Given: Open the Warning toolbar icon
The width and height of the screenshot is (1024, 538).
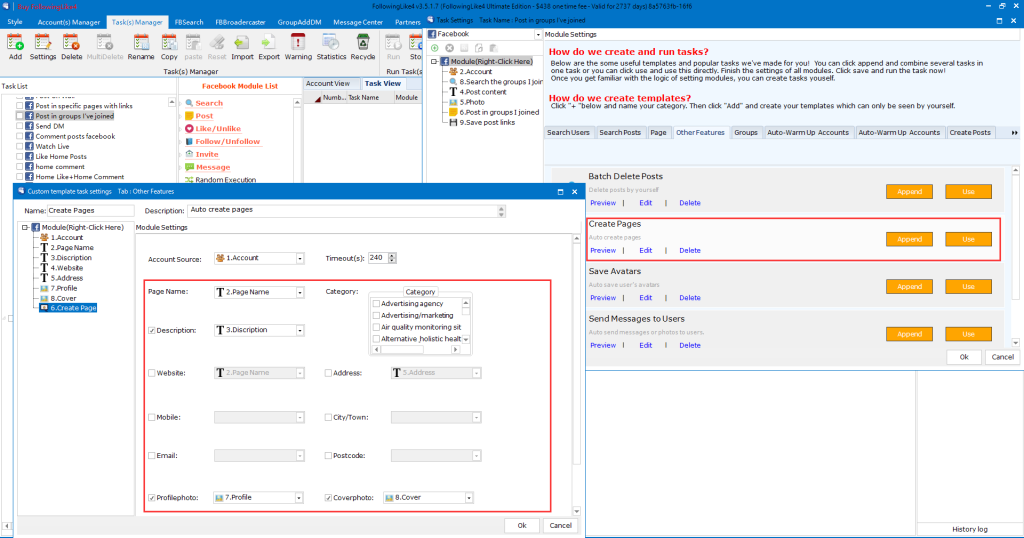Looking at the screenshot, I should click(x=298, y=47).
